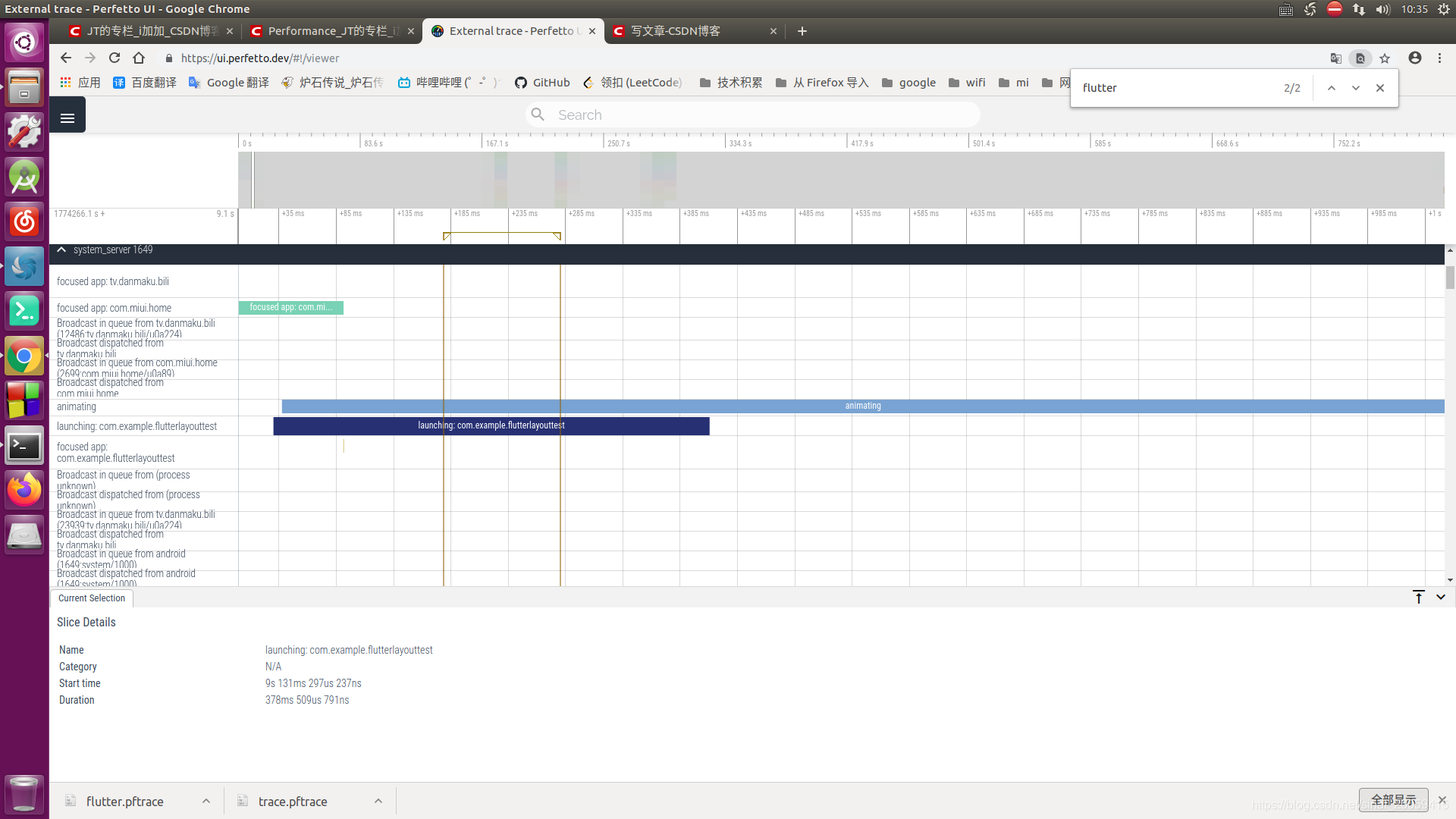Open trace.pftrace download options chevron
Image resolution: width=1456 pixels, height=819 pixels.
(x=378, y=802)
